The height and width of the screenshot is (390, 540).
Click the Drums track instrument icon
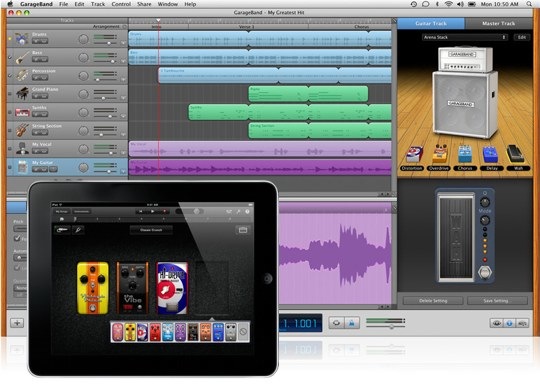tap(22, 39)
